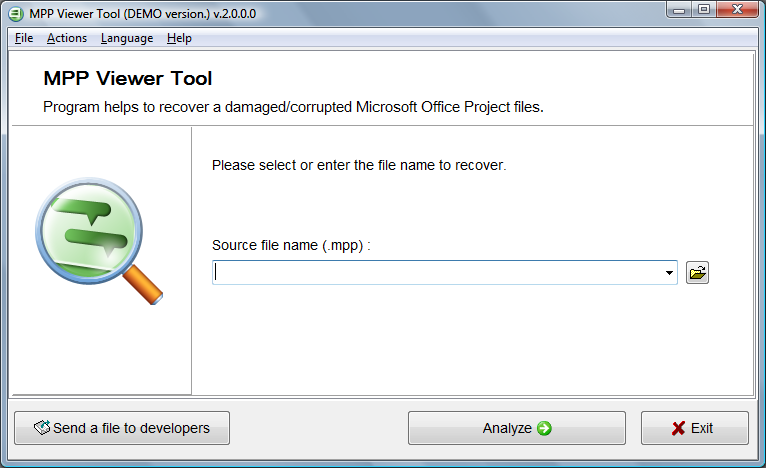Expand the source file name dropdown arrow
Viewport: 766px width, 468px height.
pyautogui.click(x=669, y=273)
